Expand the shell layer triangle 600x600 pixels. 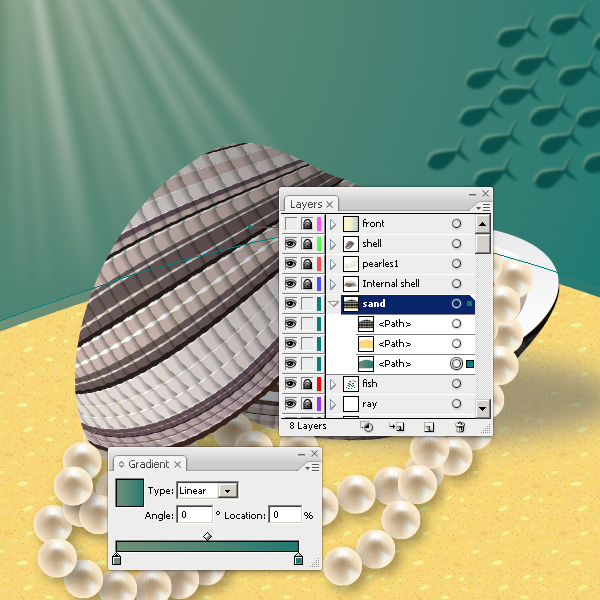coord(333,244)
